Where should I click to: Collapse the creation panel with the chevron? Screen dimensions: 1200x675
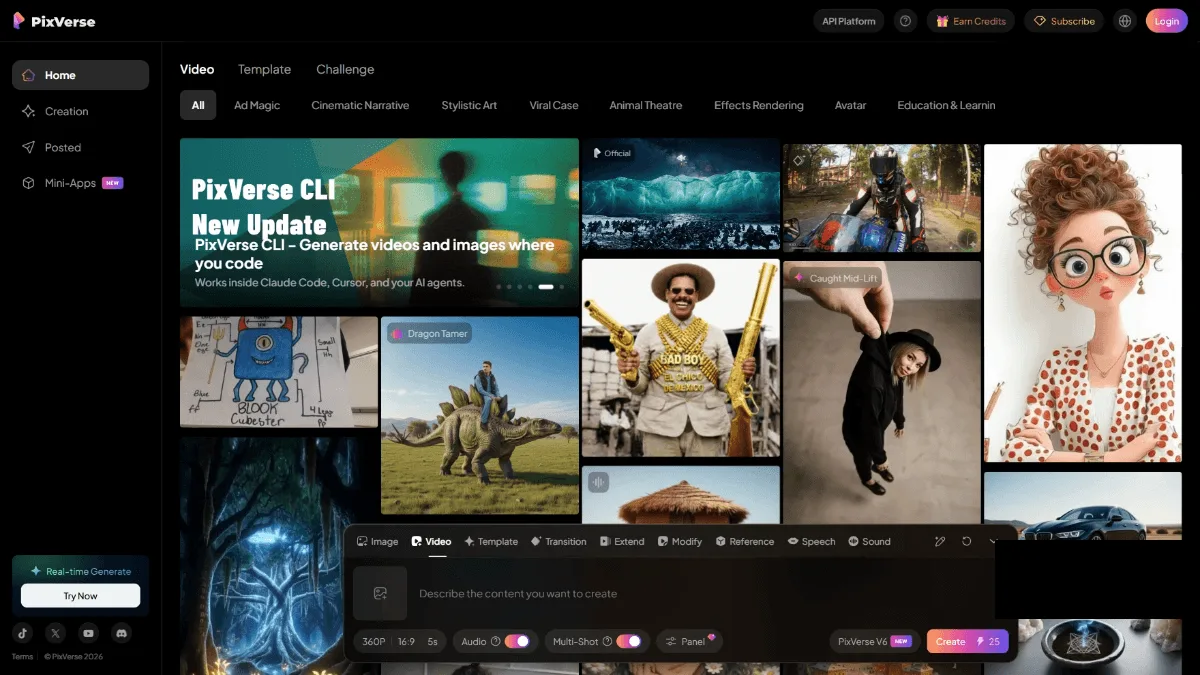click(x=993, y=541)
